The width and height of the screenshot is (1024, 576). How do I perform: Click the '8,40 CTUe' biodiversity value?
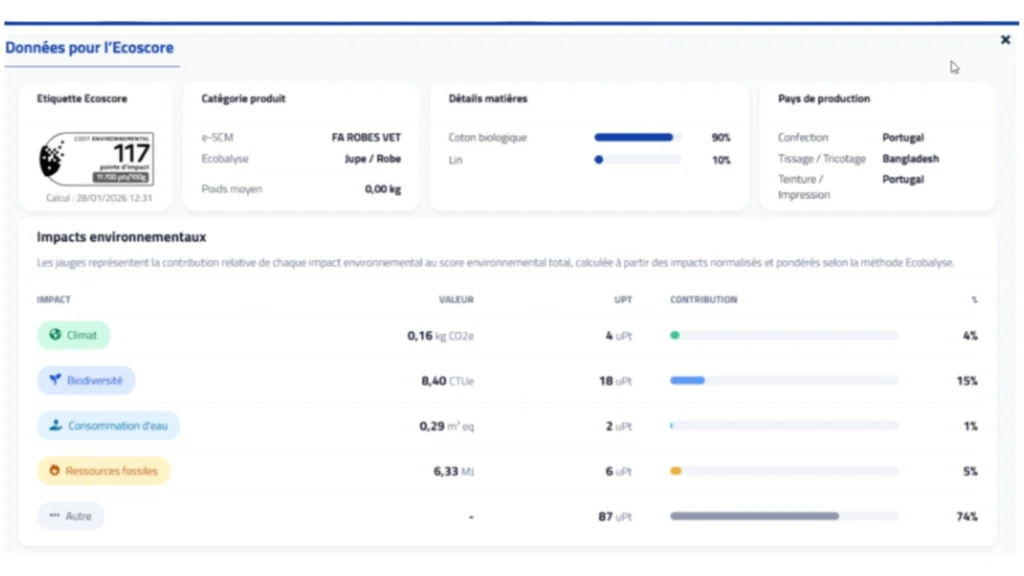(x=447, y=381)
